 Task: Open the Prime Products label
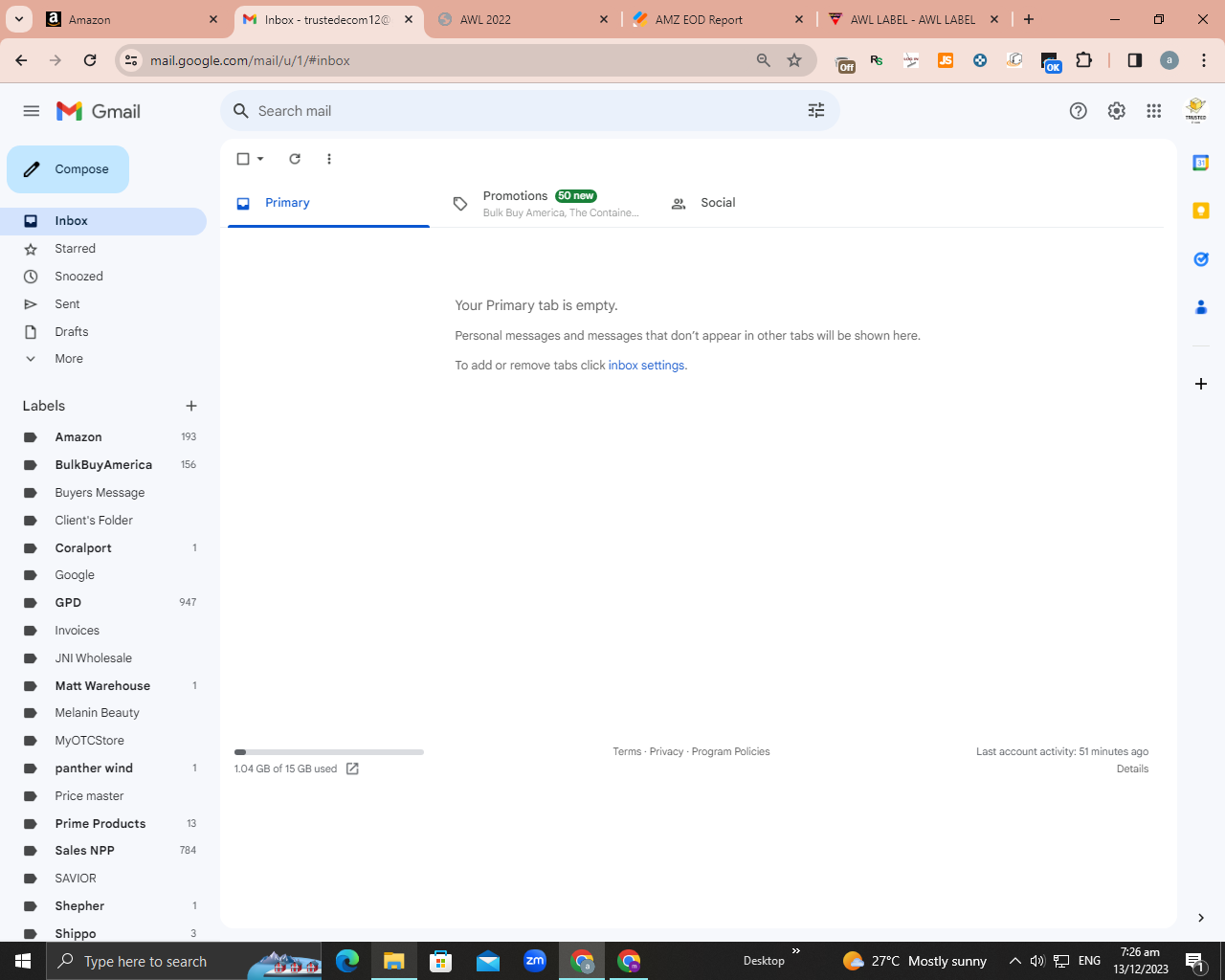pyautogui.click(x=103, y=824)
